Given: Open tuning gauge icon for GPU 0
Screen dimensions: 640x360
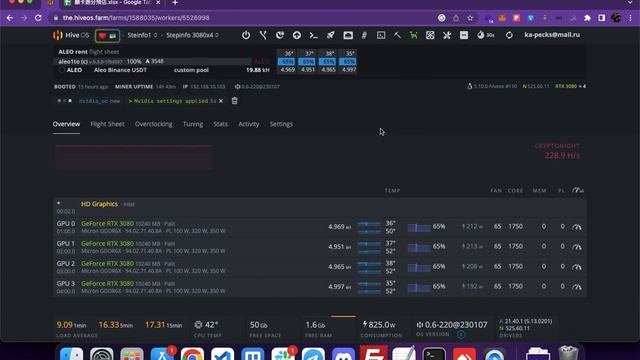Looking at the screenshot, I should pos(577,227).
